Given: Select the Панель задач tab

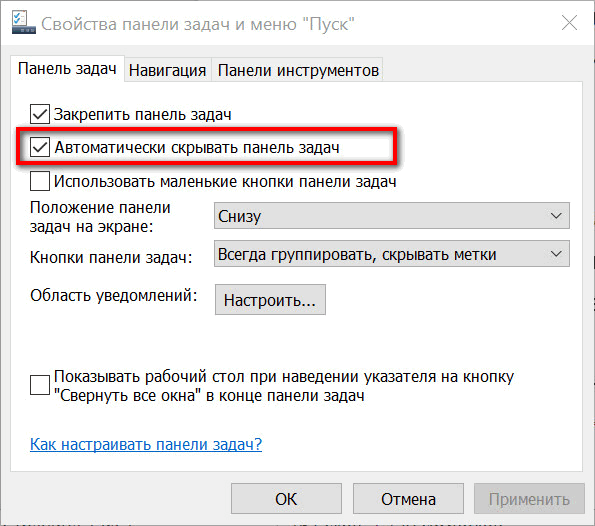Looking at the screenshot, I should pos(67,69).
